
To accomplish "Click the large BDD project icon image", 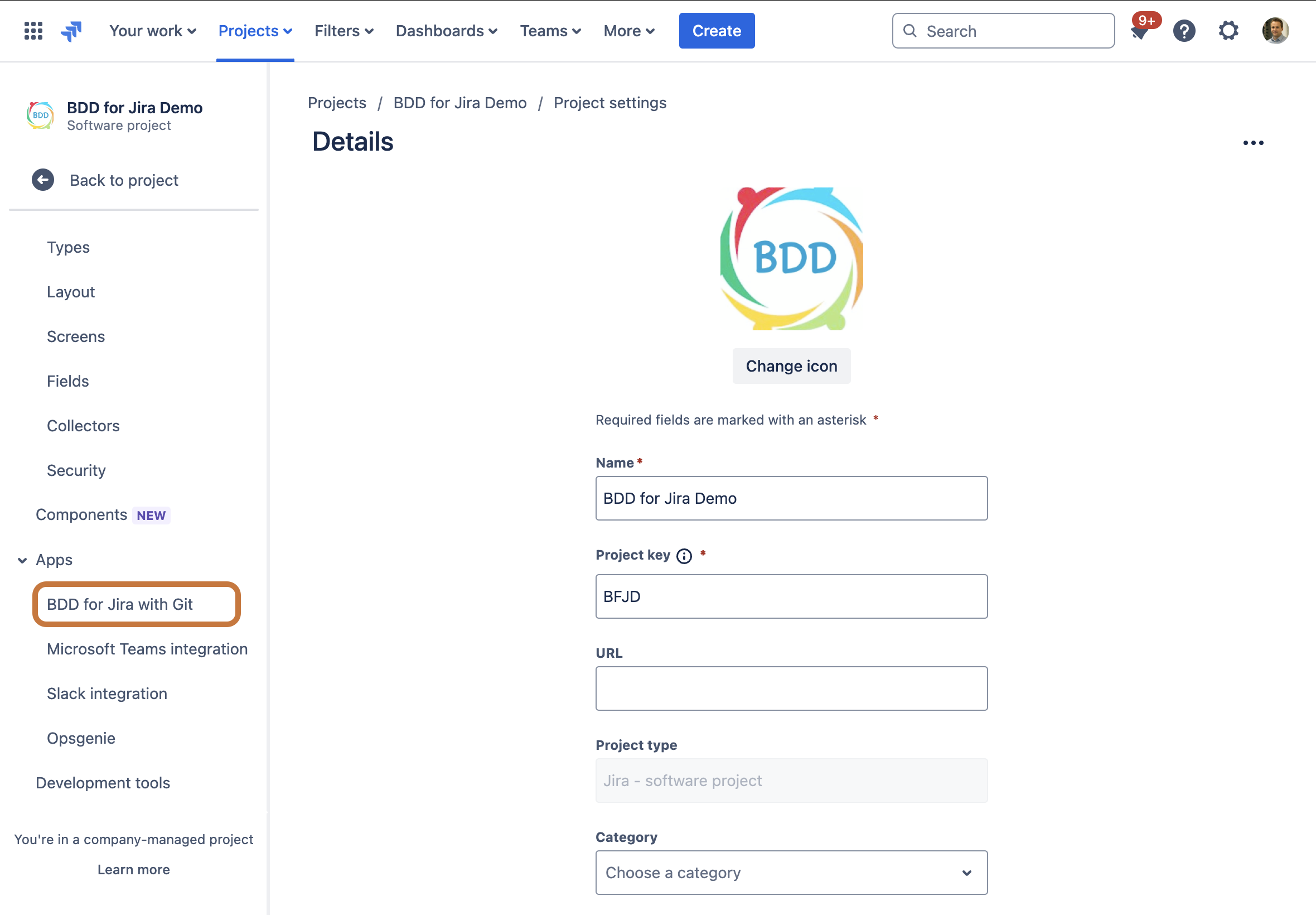I will point(792,258).
